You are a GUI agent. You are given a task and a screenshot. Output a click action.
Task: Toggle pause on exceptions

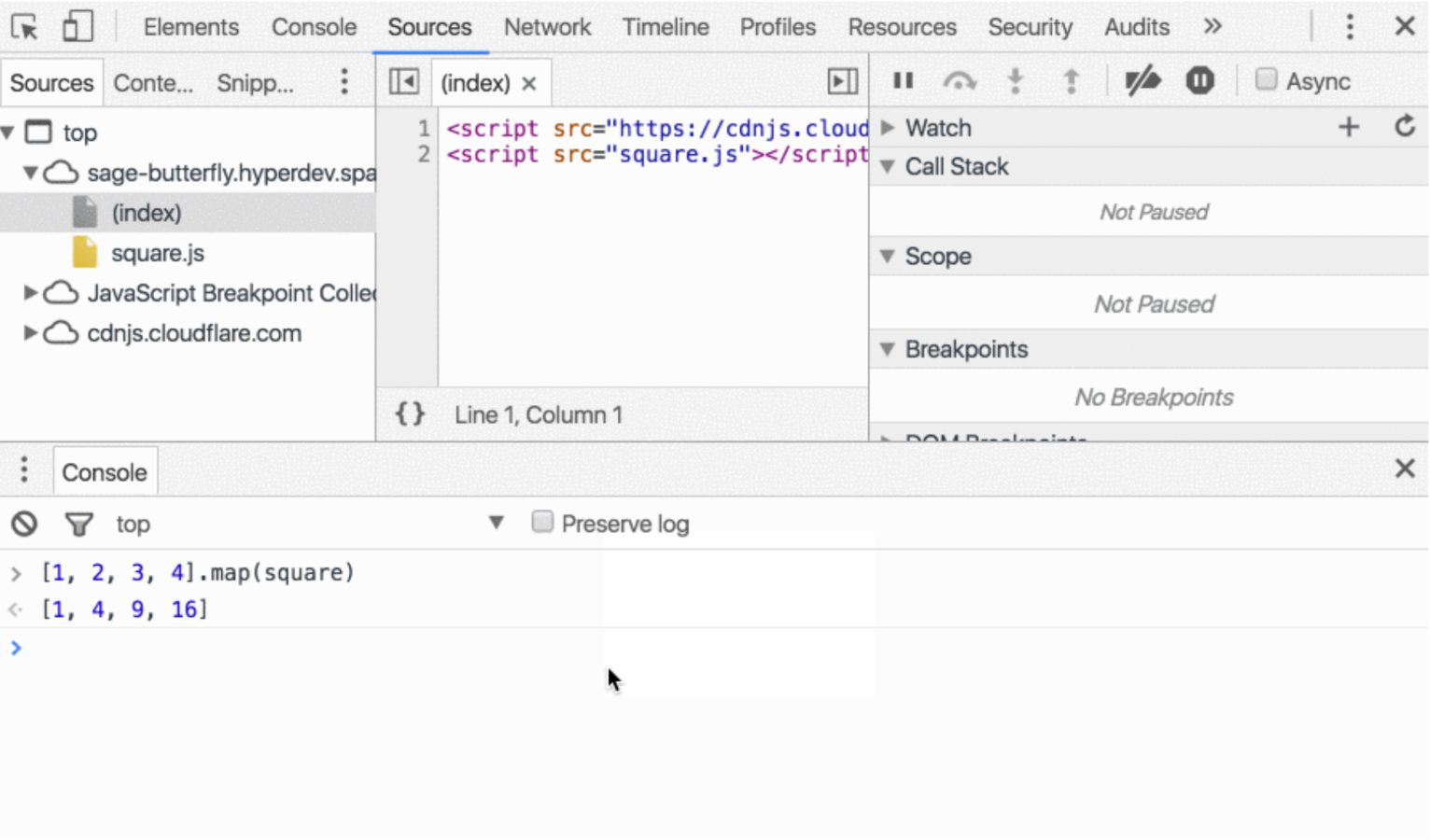click(x=1199, y=81)
